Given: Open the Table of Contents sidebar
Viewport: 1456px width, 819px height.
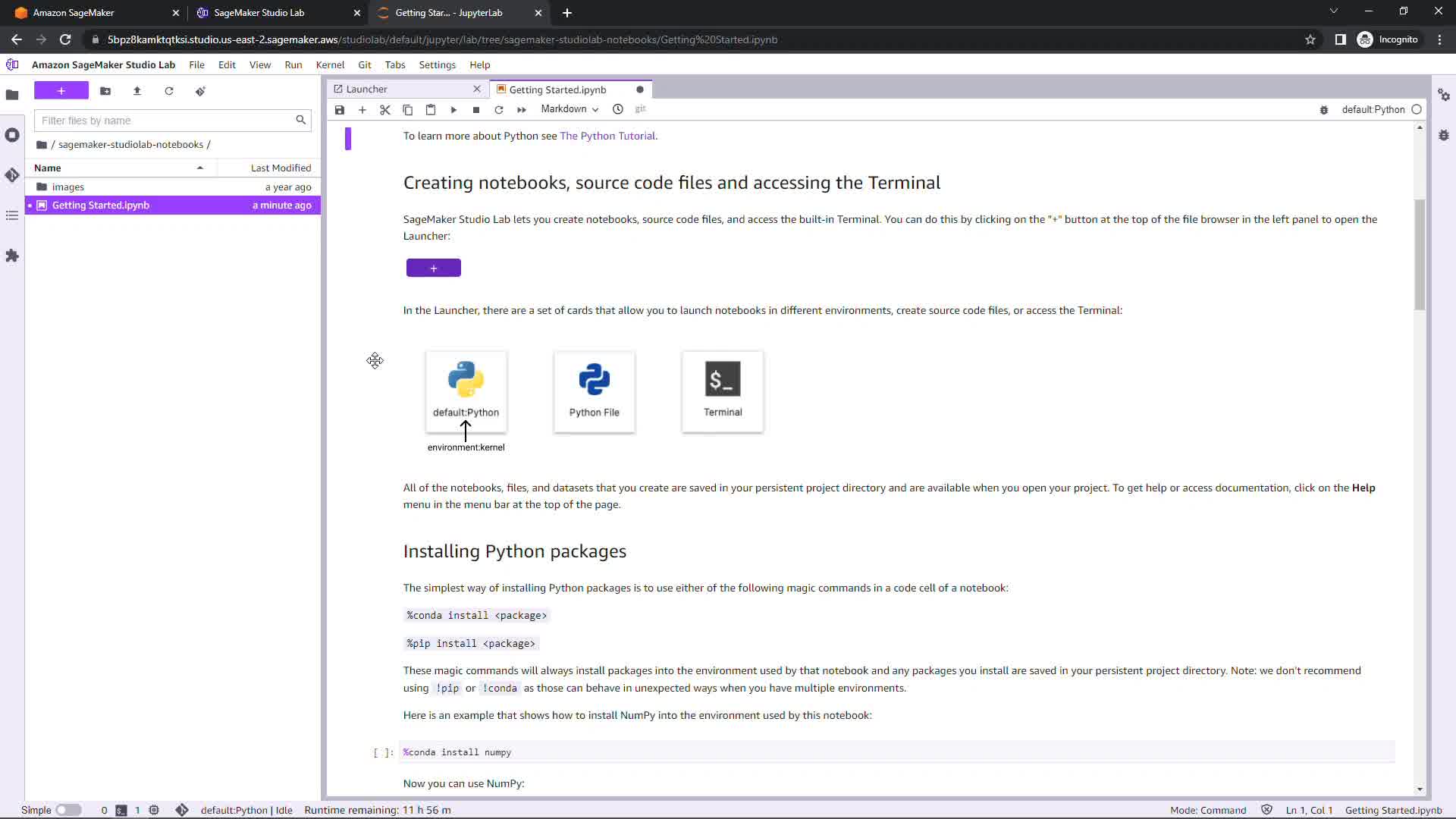Looking at the screenshot, I should 12,216.
